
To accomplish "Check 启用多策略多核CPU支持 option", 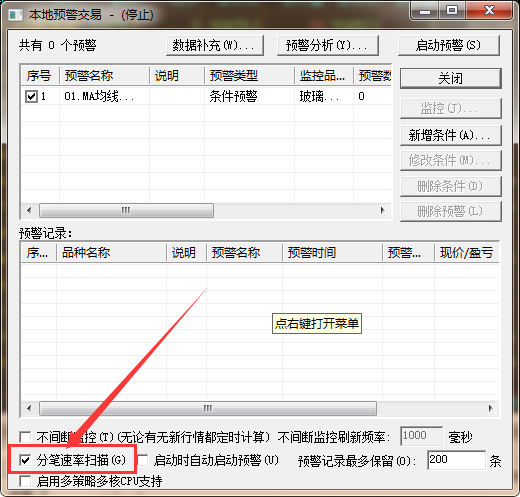I will (x=25, y=481).
